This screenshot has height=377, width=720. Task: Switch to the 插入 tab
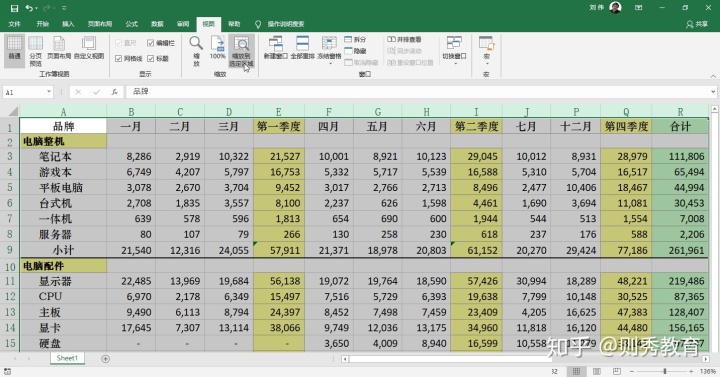pyautogui.click(x=68, y=24)
